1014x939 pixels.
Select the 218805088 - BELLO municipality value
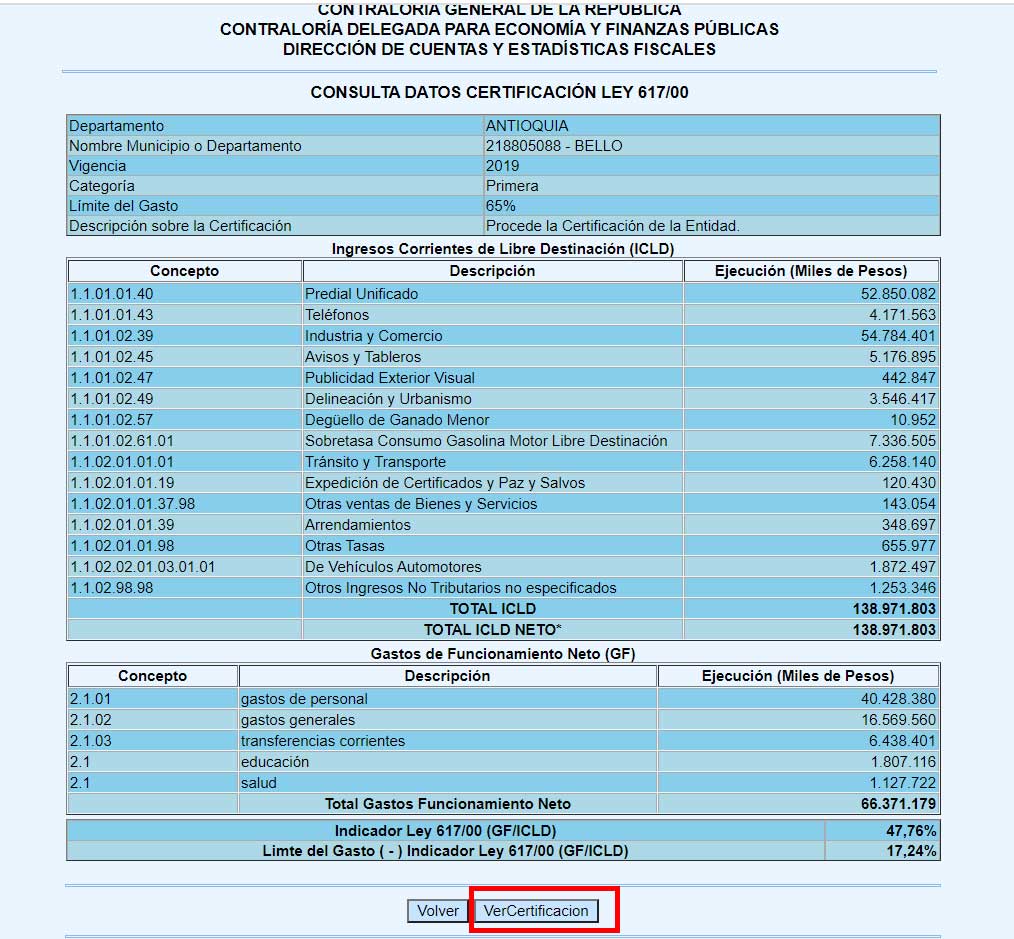(x=554, y=146)
